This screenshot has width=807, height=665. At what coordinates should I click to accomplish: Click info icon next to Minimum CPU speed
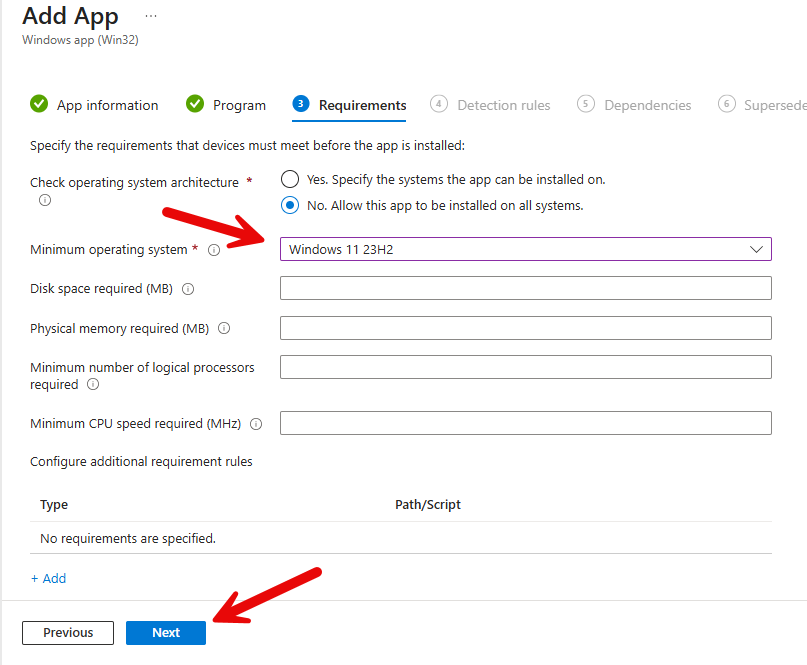[x=256, y=424]
